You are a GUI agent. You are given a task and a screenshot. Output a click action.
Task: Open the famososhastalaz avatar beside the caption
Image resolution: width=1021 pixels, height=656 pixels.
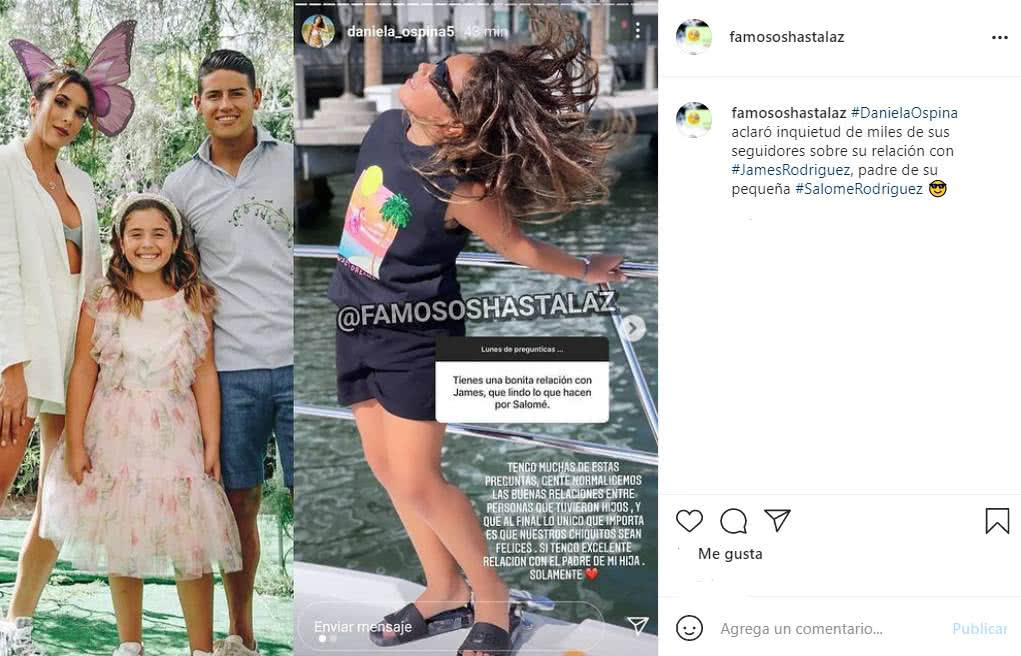693,119
